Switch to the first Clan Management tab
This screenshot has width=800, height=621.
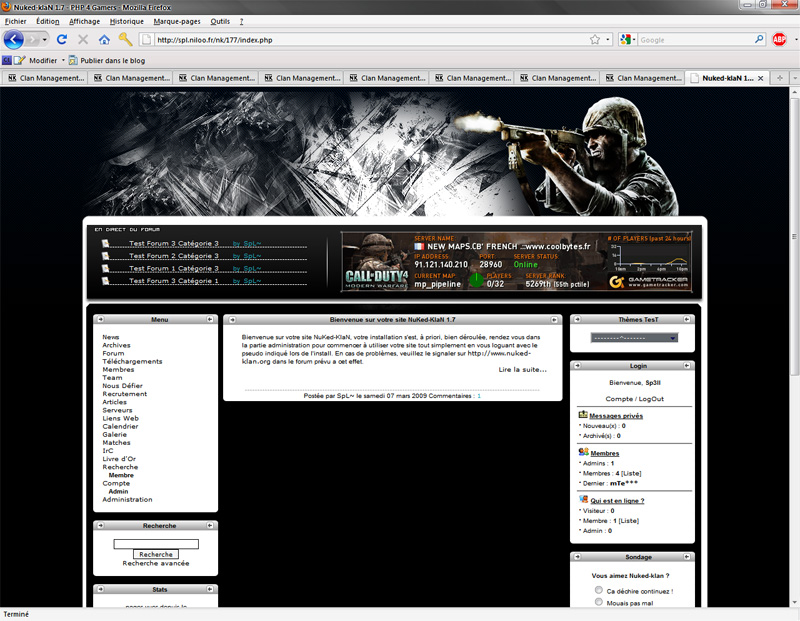(43, 78)
